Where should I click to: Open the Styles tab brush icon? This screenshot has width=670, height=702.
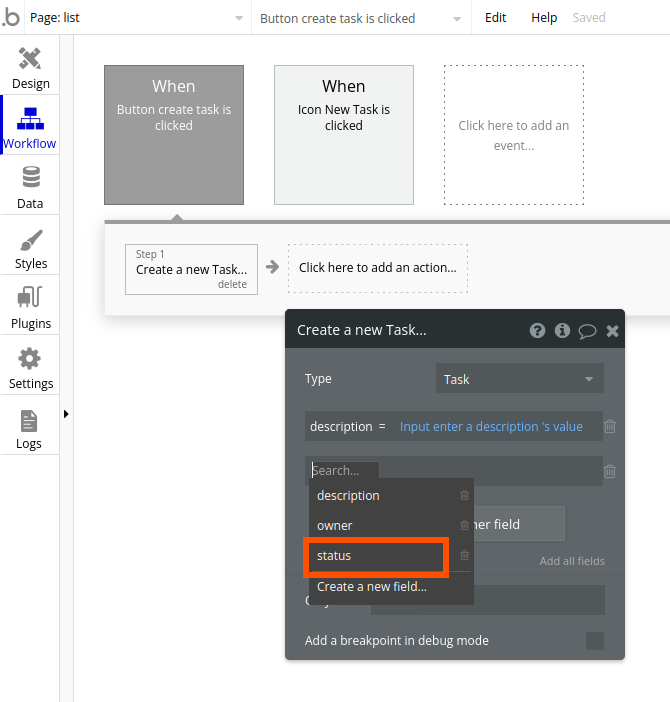click(x=31, y=240)
